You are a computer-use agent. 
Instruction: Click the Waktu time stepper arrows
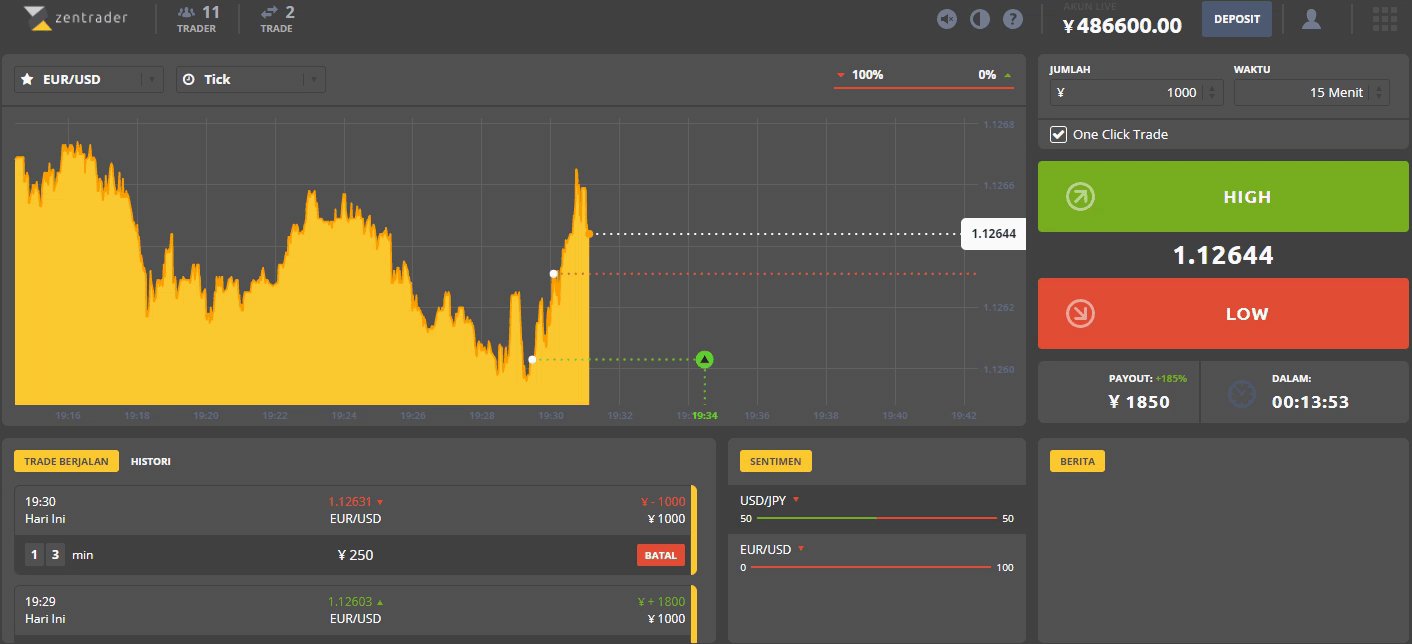pyautogui.click(x=1380, y=92)
